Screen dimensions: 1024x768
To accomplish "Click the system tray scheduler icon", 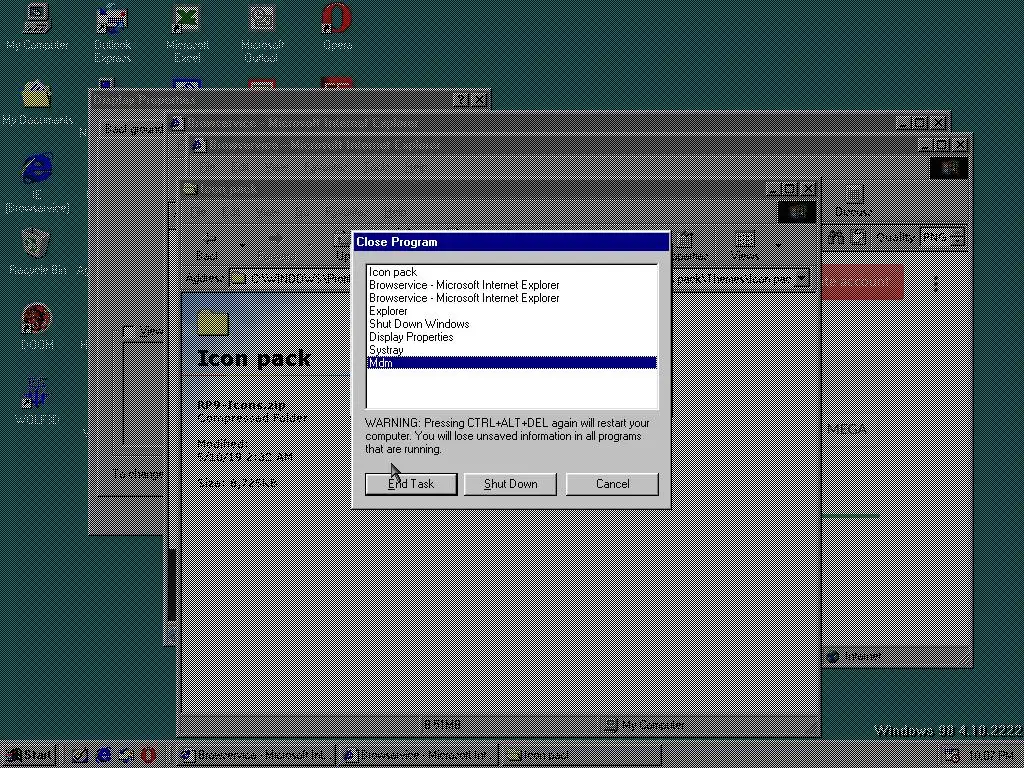I will click(951, 756).
